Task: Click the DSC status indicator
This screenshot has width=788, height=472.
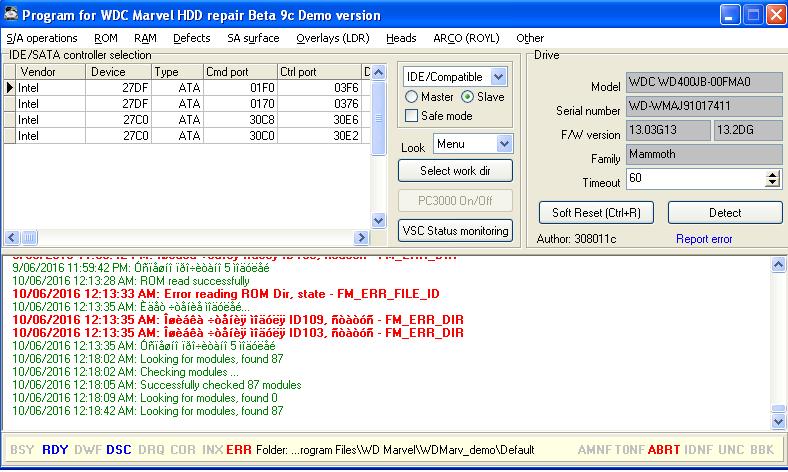Action: tap(119, 450)
